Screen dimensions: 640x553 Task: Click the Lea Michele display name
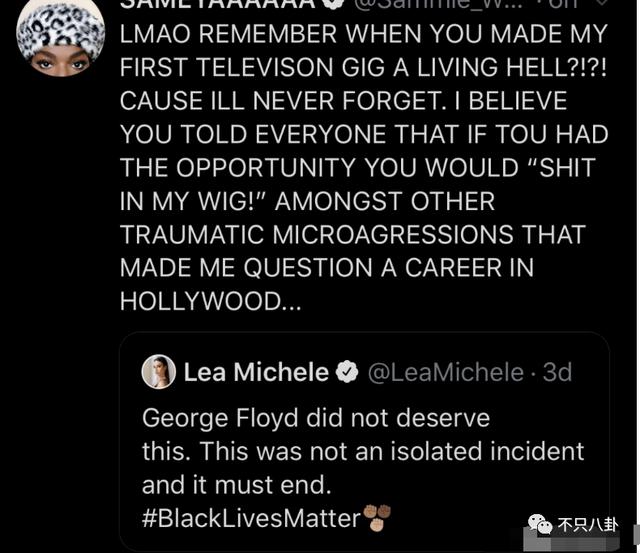click(256, 373)
